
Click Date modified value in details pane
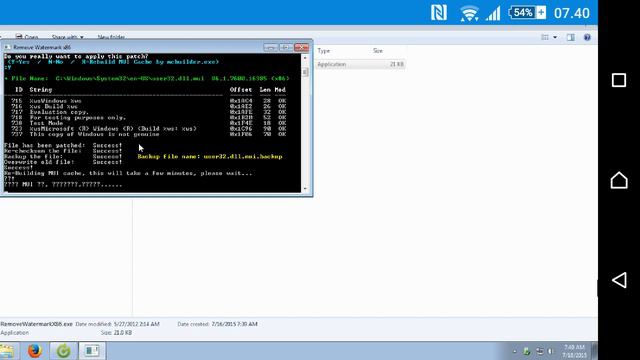tap(137, 324)
